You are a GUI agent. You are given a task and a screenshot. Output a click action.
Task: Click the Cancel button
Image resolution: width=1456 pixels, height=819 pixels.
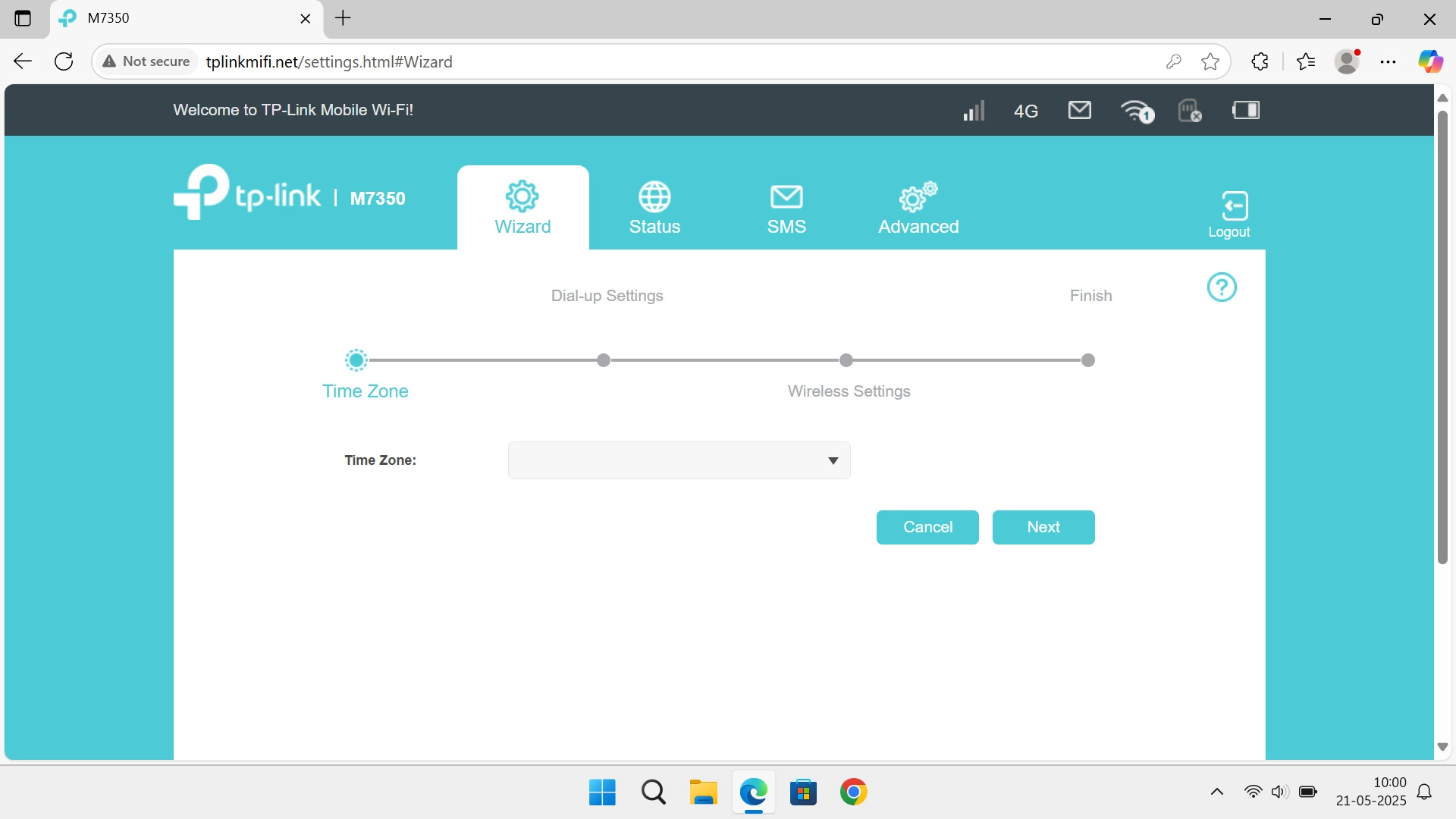927,527
